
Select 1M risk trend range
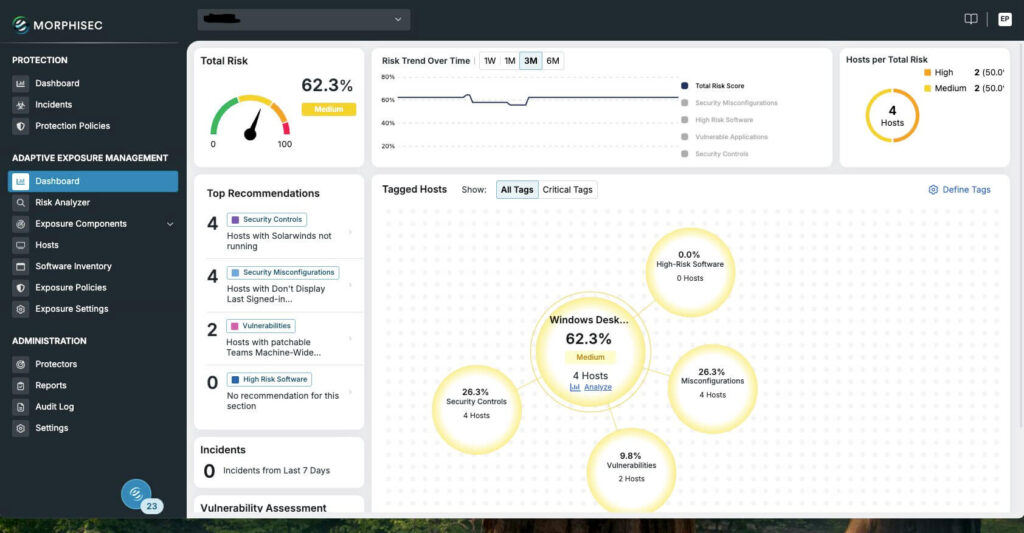click(510, 61)
